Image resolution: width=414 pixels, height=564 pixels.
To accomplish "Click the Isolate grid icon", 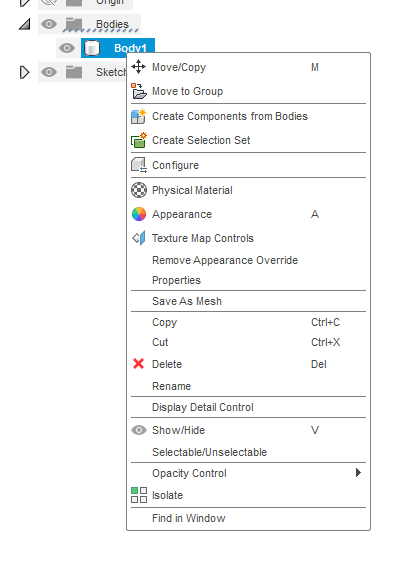I will pos(138,495).
